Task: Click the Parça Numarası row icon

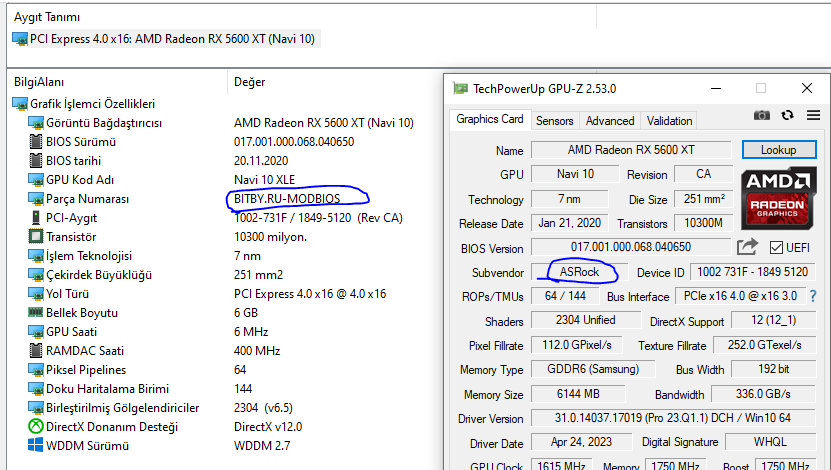Action: [36, 199]
